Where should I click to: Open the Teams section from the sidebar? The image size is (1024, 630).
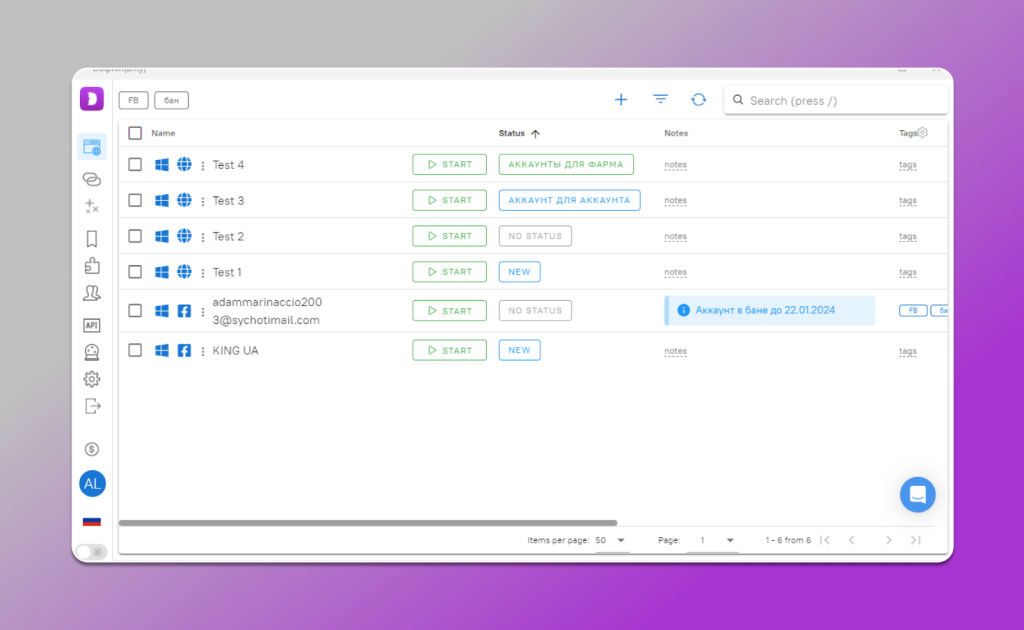(x=92, y=292)
